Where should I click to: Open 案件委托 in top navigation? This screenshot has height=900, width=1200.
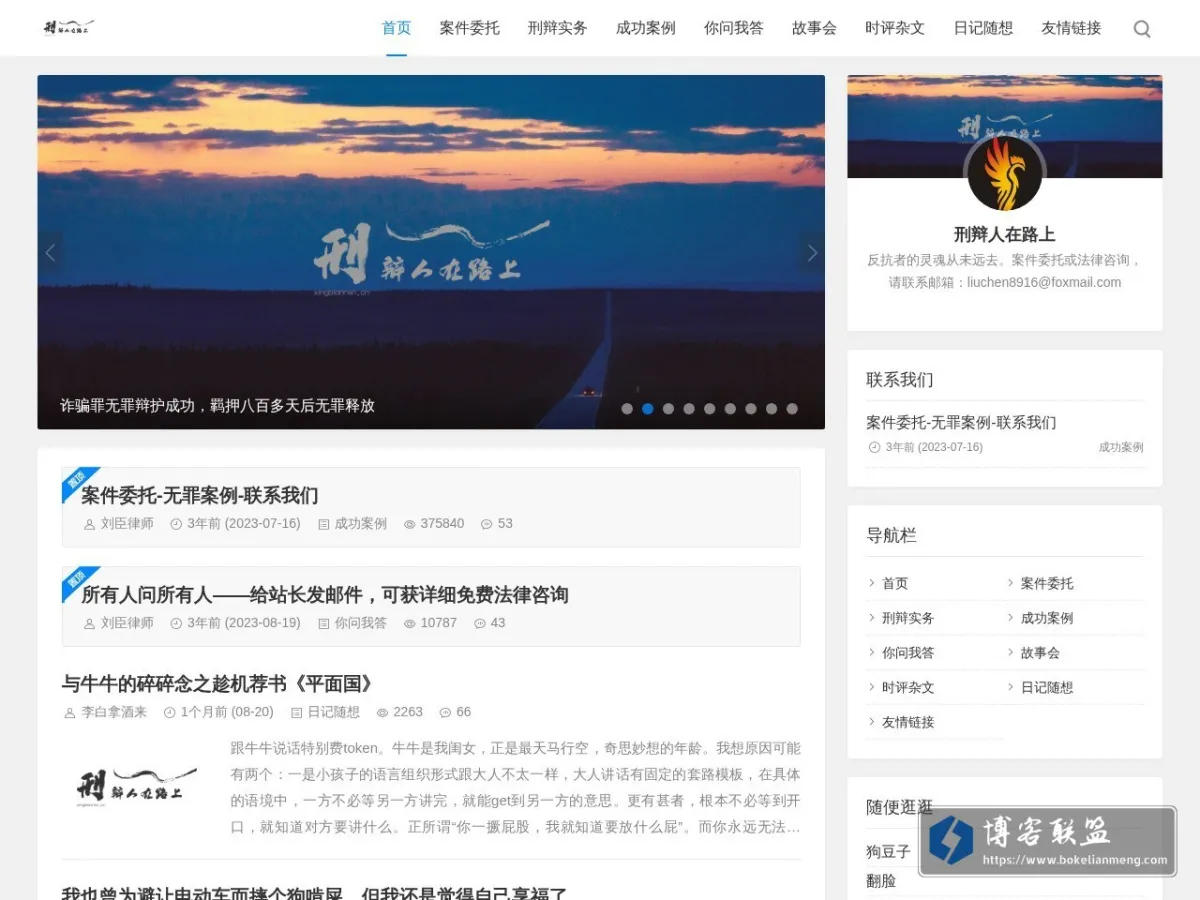(x=470, y=28)
